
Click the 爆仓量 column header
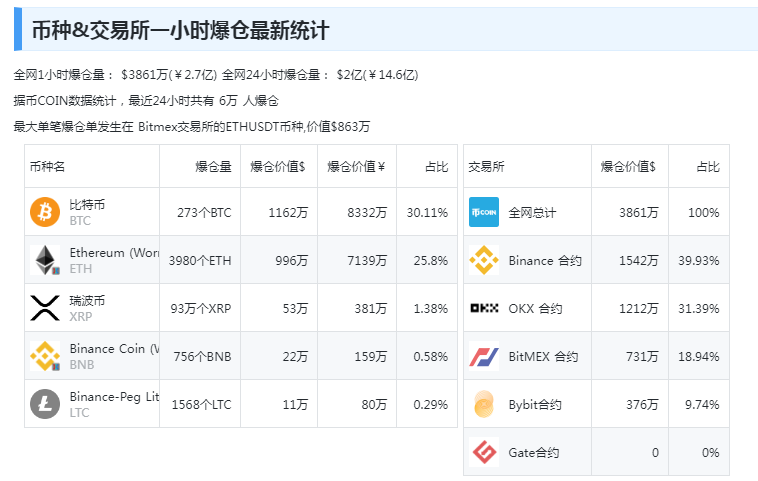[213, 167]
